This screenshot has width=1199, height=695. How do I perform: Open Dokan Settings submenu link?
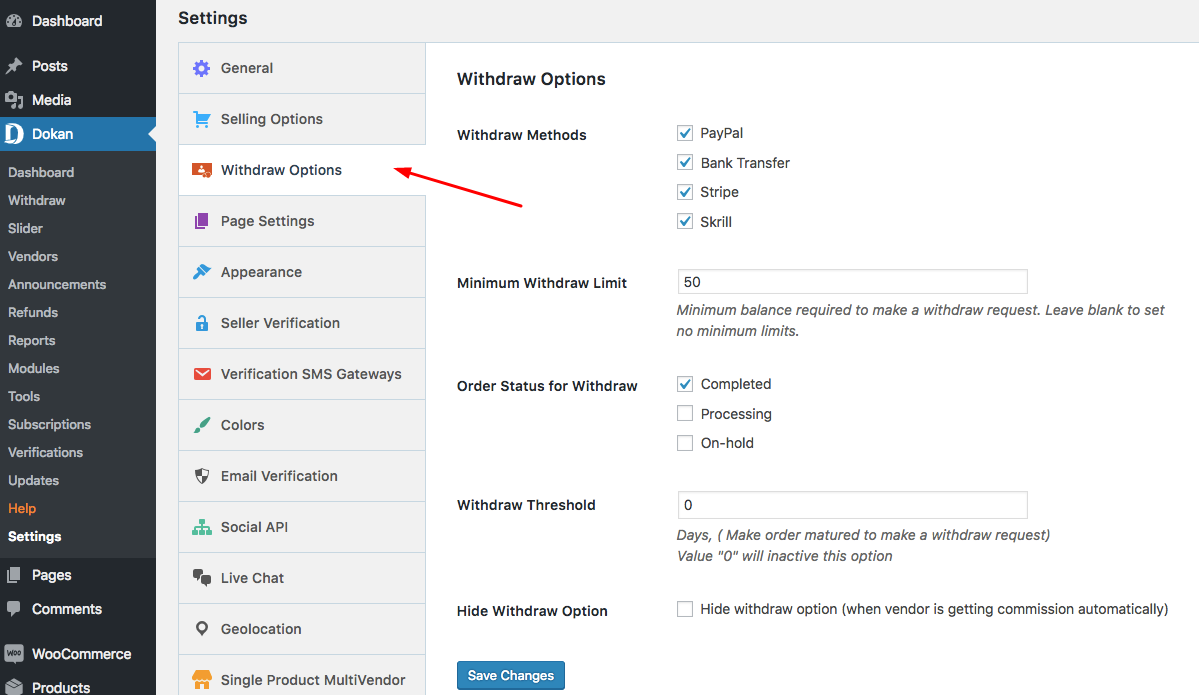point(34,537)
